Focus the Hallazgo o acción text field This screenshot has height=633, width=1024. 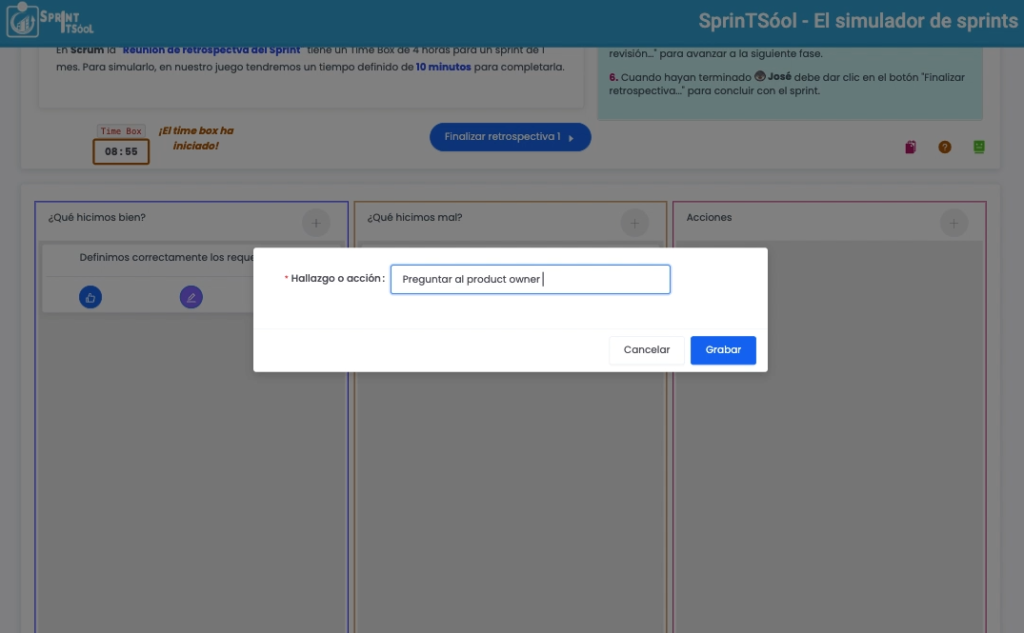pos(530,280)
